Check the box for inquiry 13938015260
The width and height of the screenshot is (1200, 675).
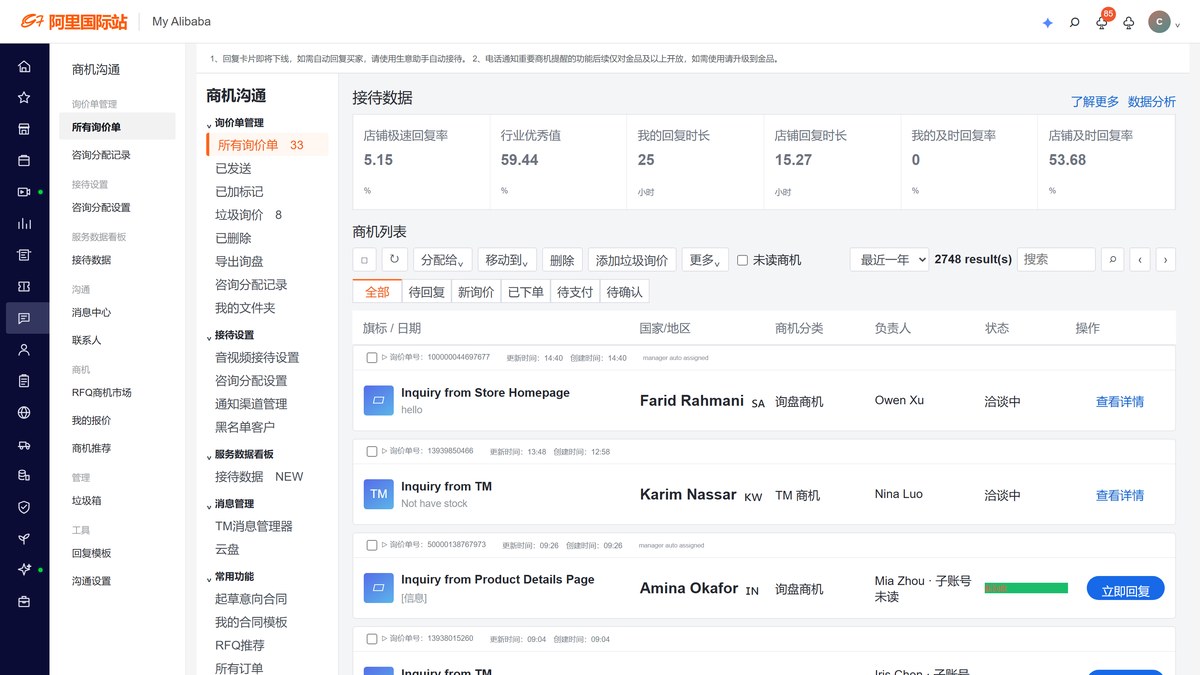[372, 638]
